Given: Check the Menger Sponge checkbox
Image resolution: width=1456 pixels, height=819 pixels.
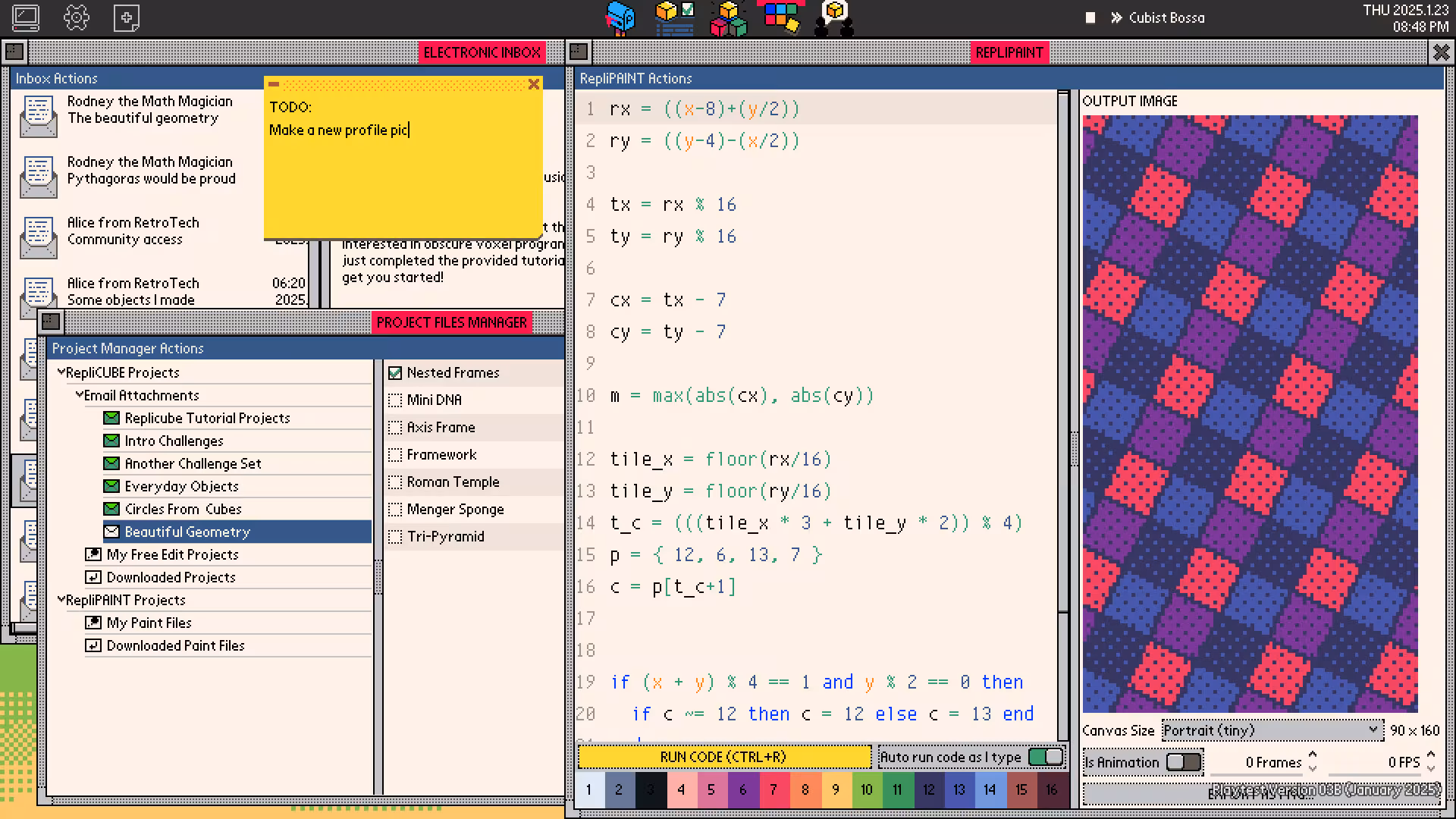Looking at the screenshot, I should point(395,510).
